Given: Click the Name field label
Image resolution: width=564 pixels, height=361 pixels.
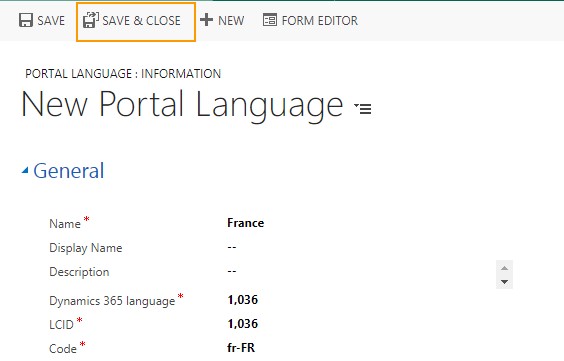Looking at the screenshot, I should tap(65, 224).
